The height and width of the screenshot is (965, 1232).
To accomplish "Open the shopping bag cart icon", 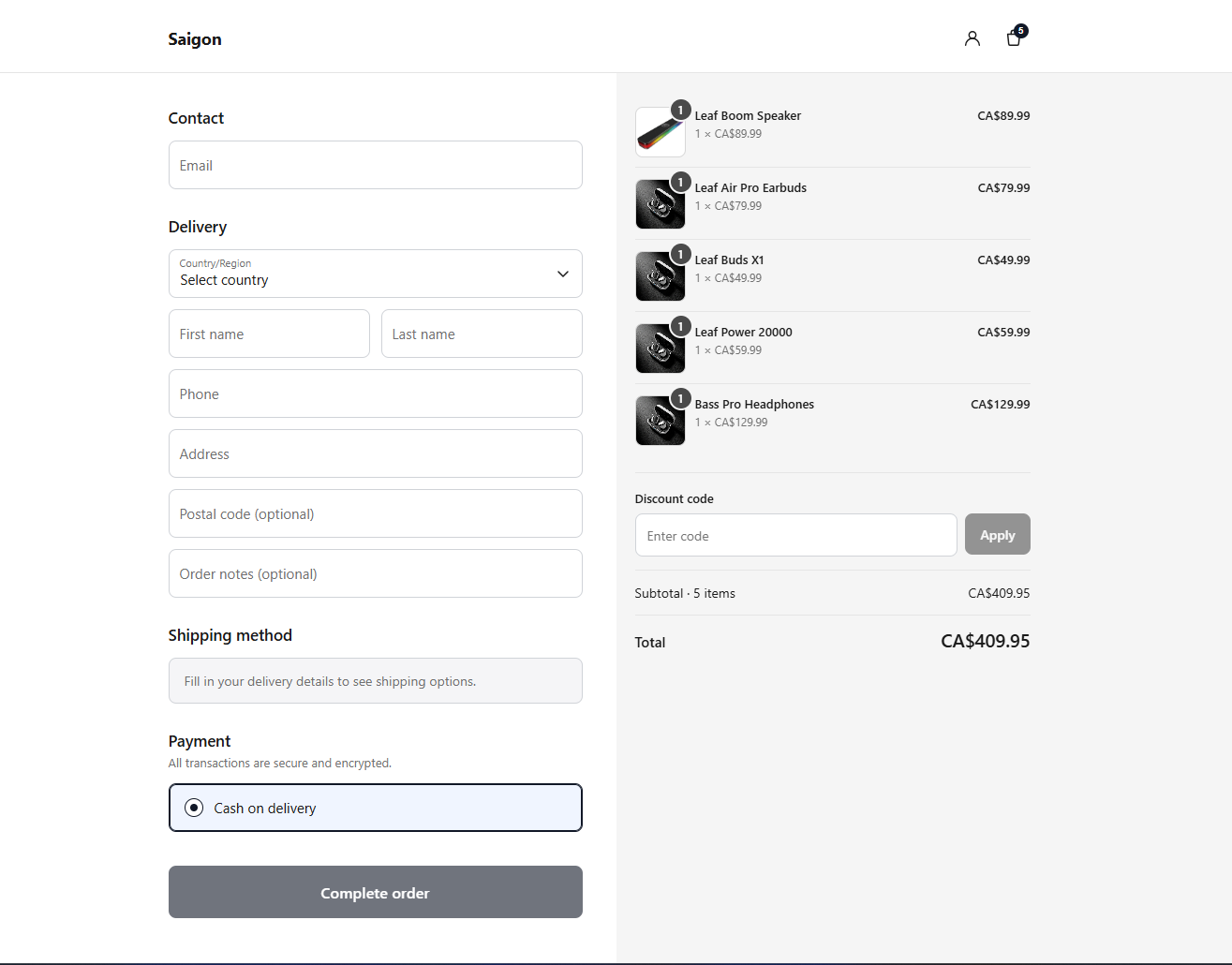I will coord(1014,38).
